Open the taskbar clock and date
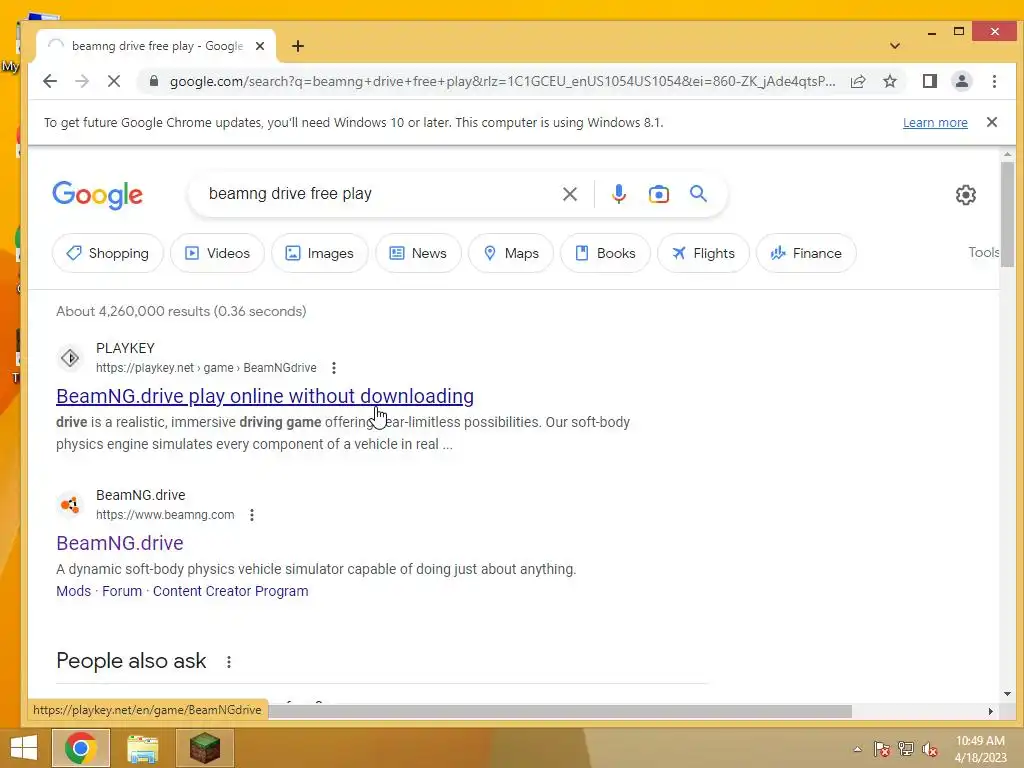The image size is (1024, 768). tap(980, 749)
